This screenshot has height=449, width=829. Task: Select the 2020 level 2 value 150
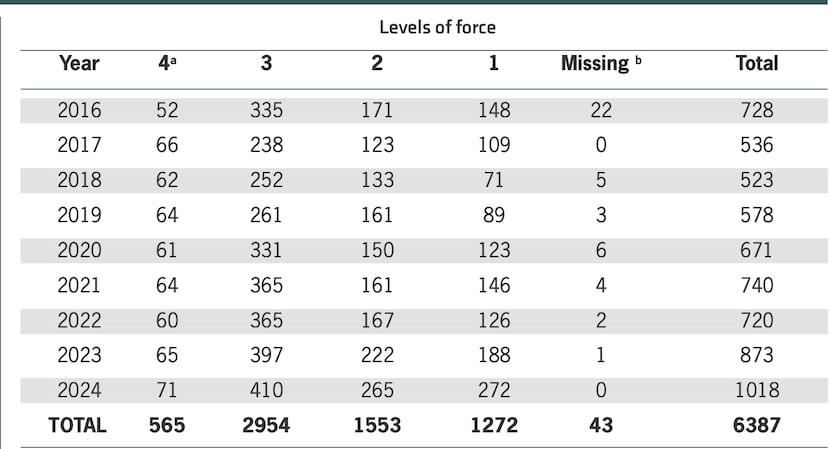[377, 250]
